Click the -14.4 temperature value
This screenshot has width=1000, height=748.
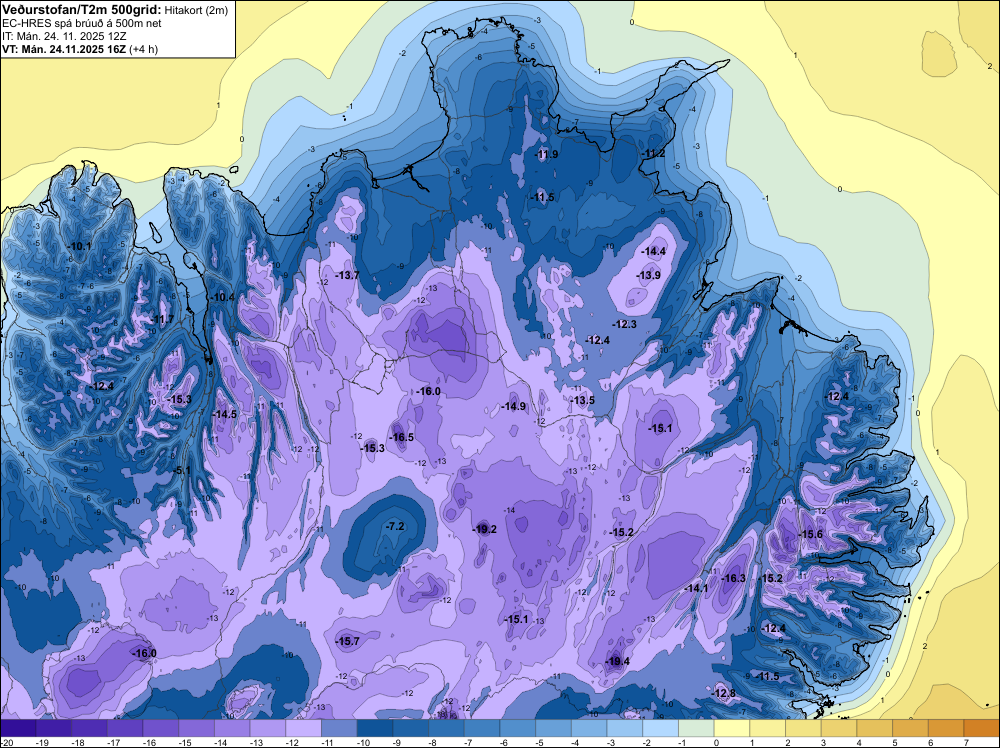pyautogui.click(x=654, y=251)
